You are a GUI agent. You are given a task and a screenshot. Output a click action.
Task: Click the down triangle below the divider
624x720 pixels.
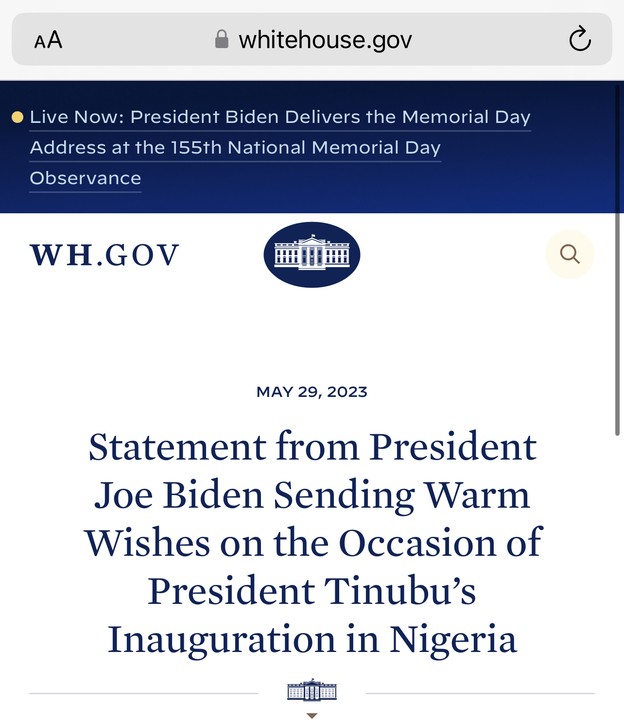coord(311,715)
